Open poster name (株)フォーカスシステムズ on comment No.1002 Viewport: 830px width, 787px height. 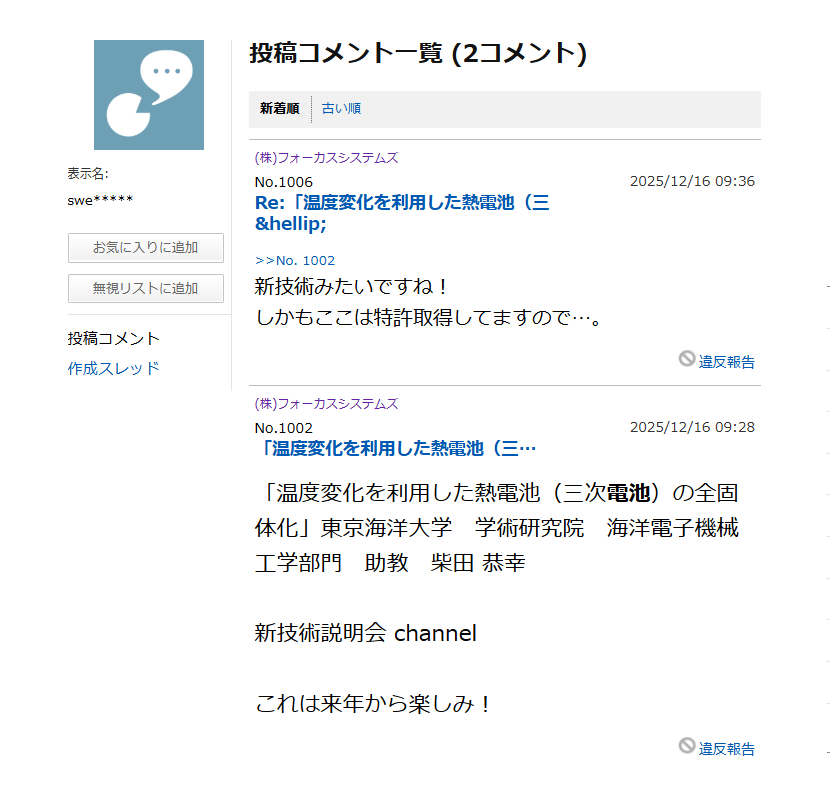pos(325,404)
